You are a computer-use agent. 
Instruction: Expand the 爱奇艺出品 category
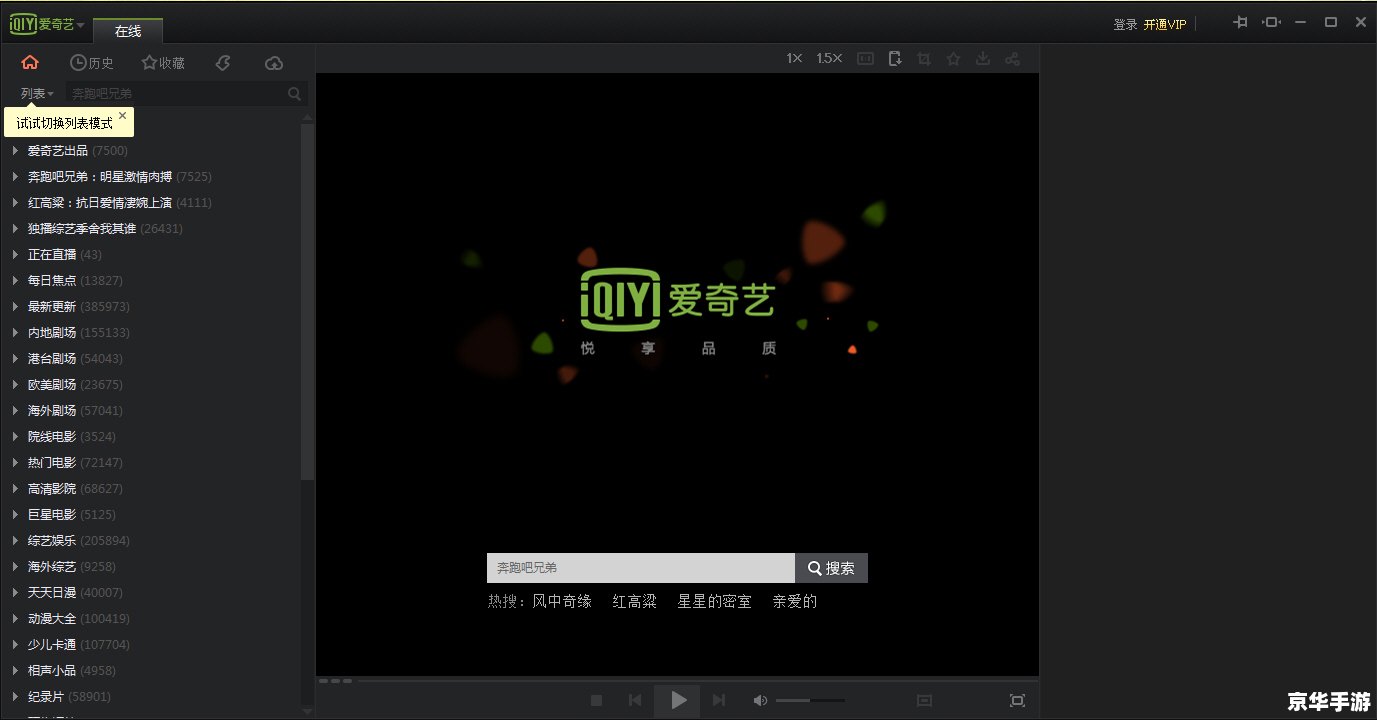(15, 150)
